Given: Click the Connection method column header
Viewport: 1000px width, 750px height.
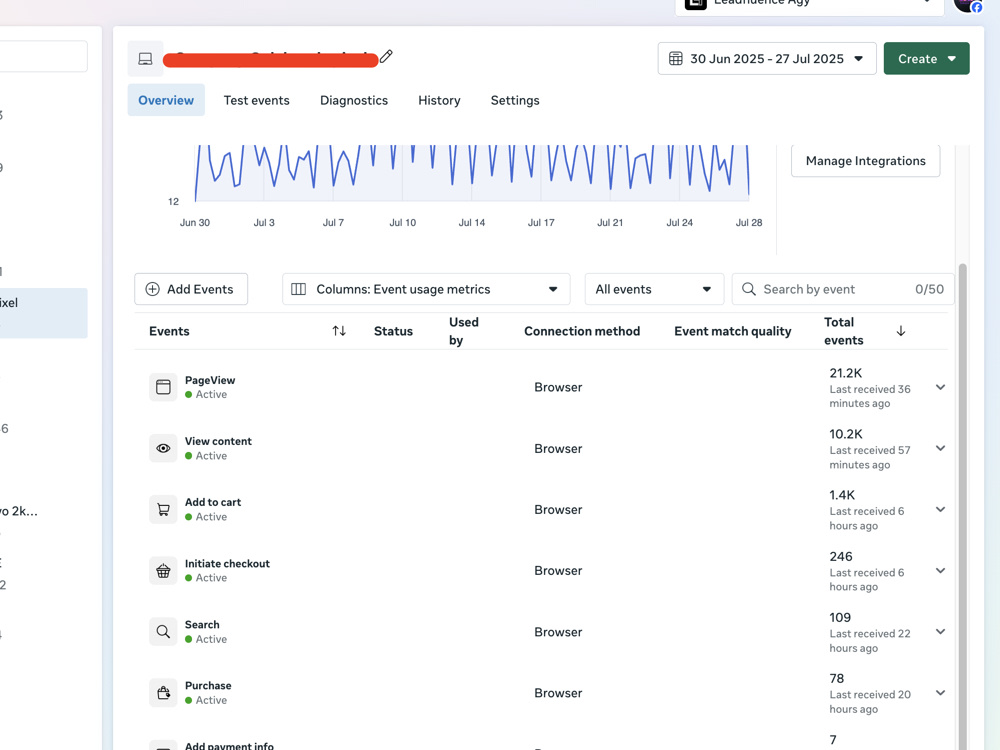Looking at the screenshot, I should tap(582, 331).
